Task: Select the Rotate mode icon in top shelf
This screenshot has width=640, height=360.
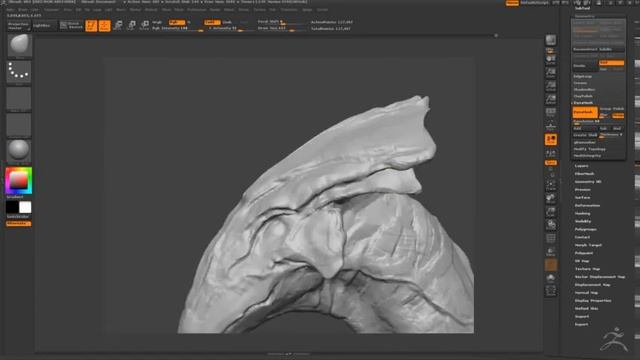Action: pos(144,25)
